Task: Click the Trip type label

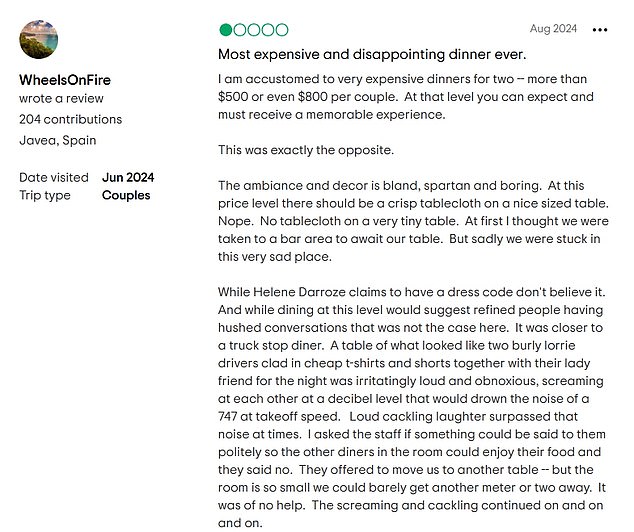Action: (x=45, y=195)
